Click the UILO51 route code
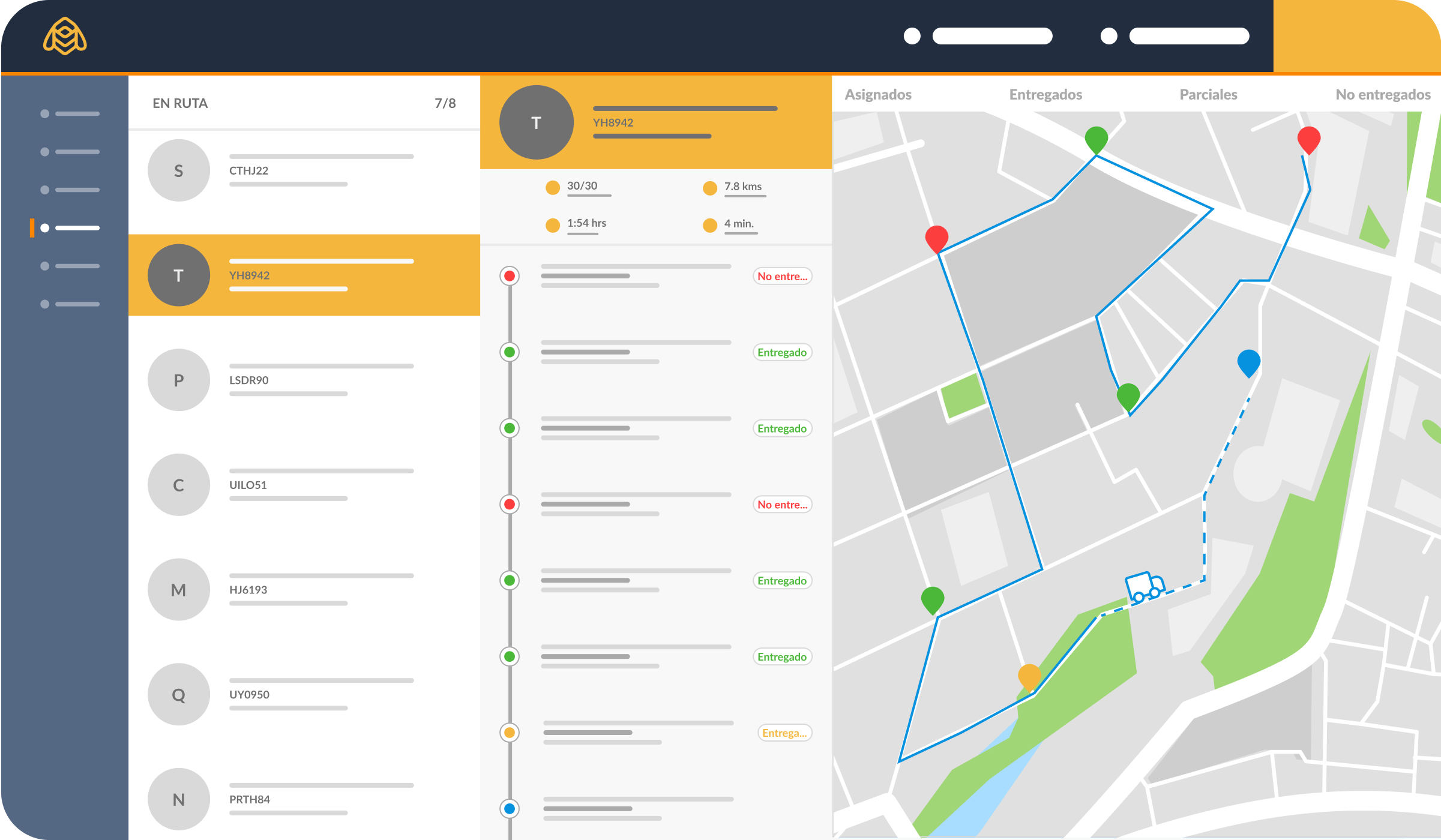The image size is (1441, 840). point(248,485)
